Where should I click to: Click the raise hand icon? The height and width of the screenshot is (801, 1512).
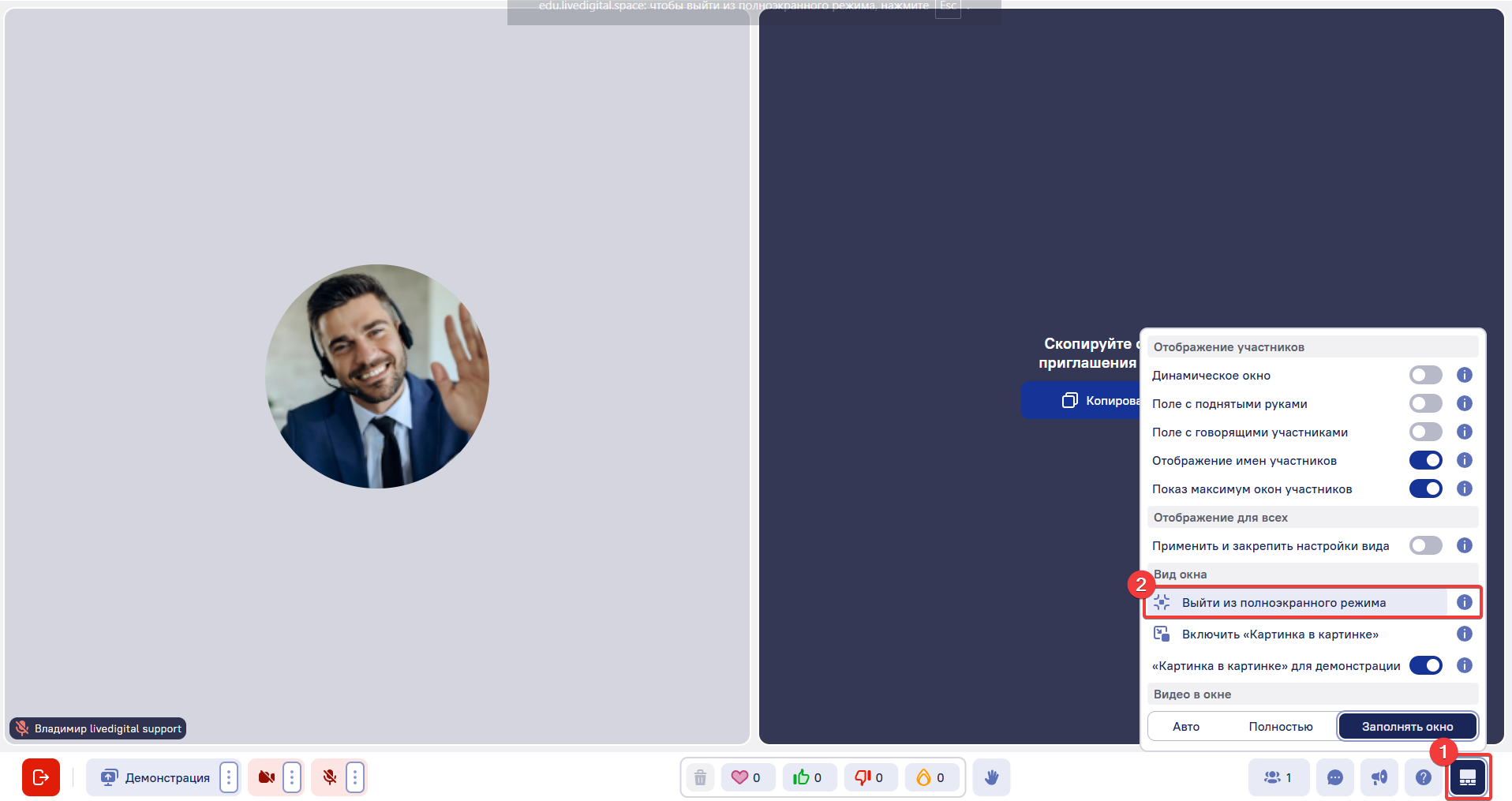pos(991,777)
